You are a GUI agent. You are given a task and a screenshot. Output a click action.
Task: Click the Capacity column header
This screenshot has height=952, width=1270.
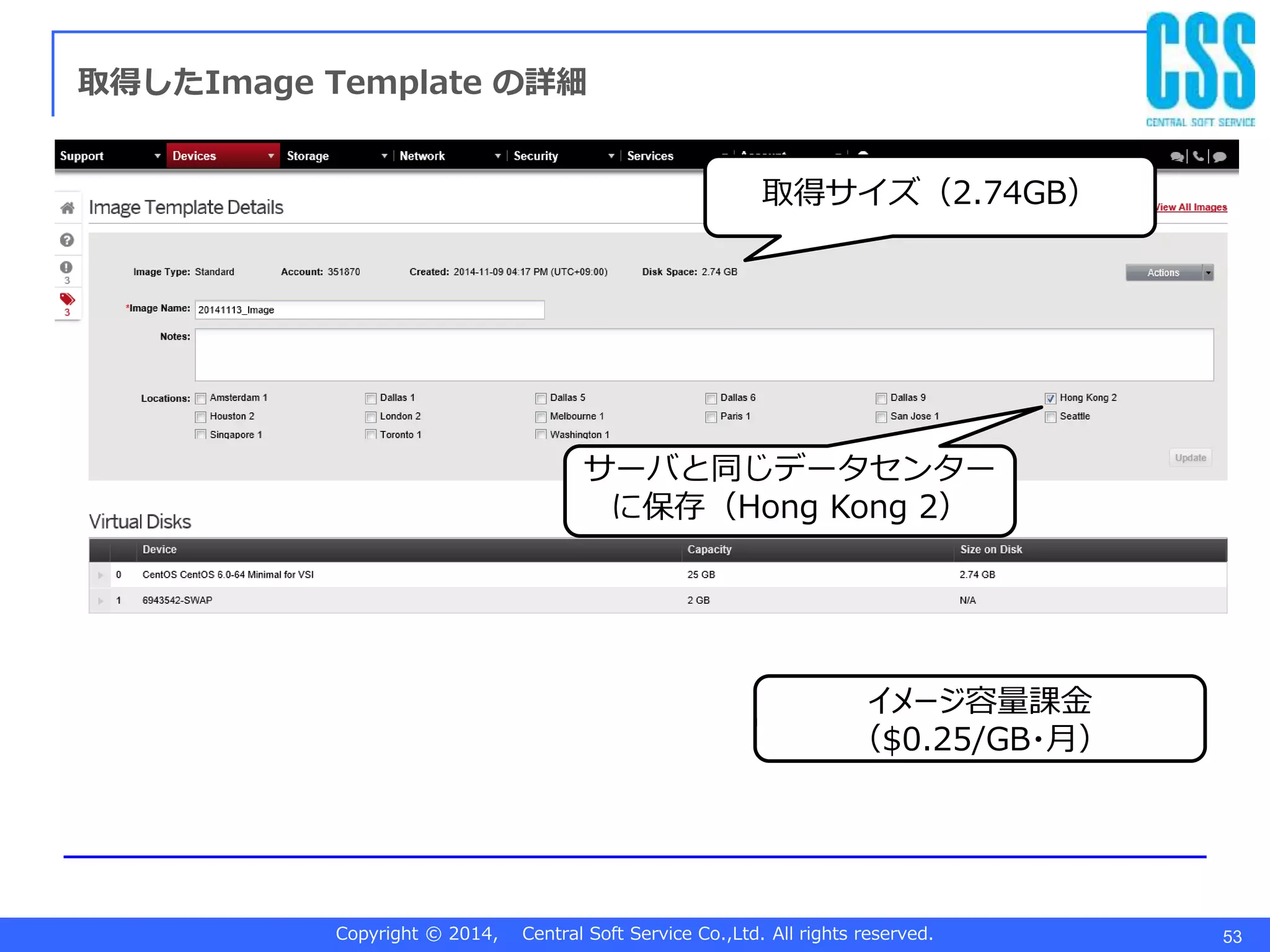tap(709, 550)
